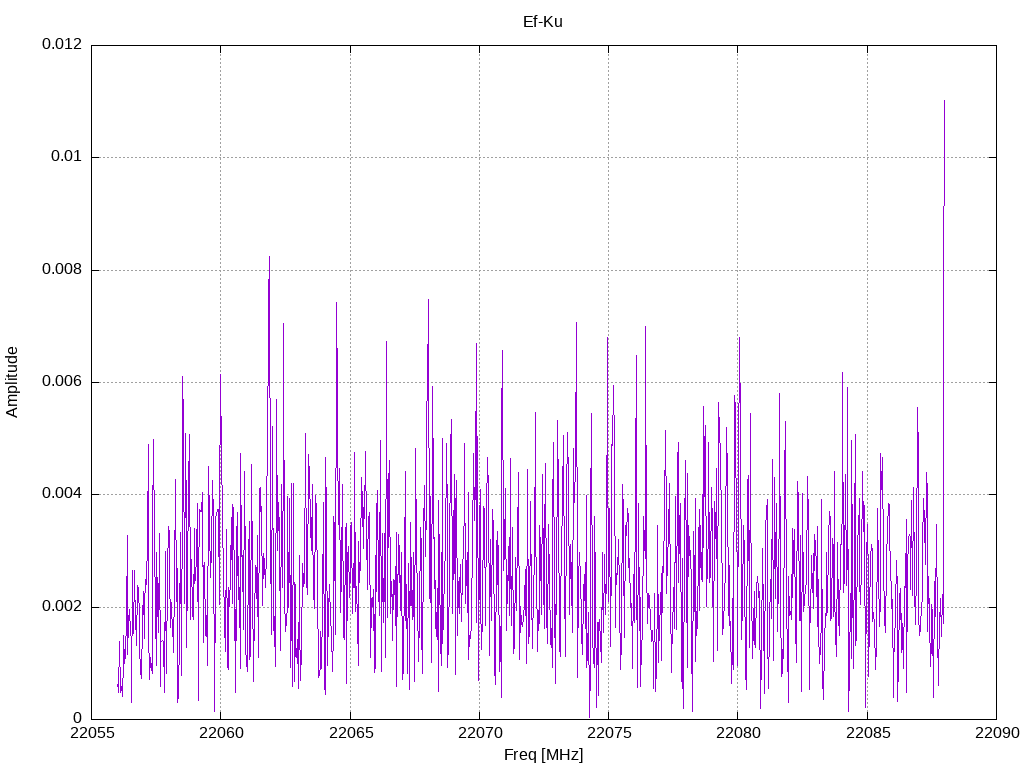1024x768 pixels.
Task: Click x-axis tick value 22075
Action: (x=609, y=733)
